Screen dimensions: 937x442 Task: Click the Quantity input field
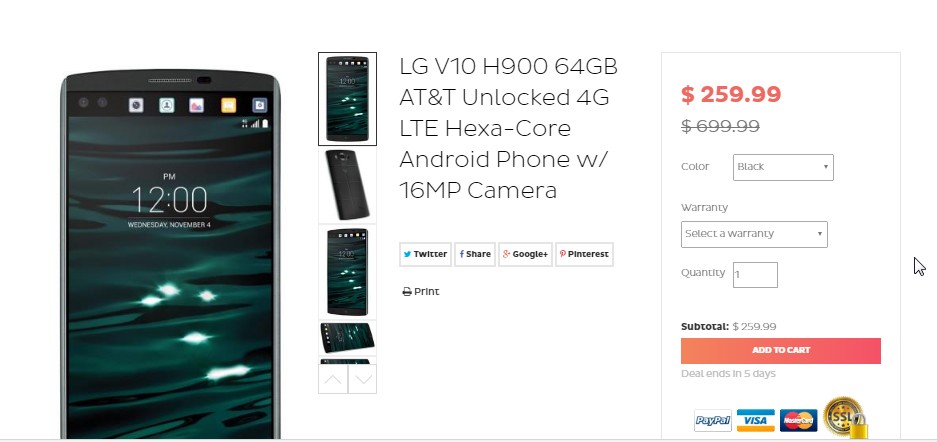[x=755, y=275]
